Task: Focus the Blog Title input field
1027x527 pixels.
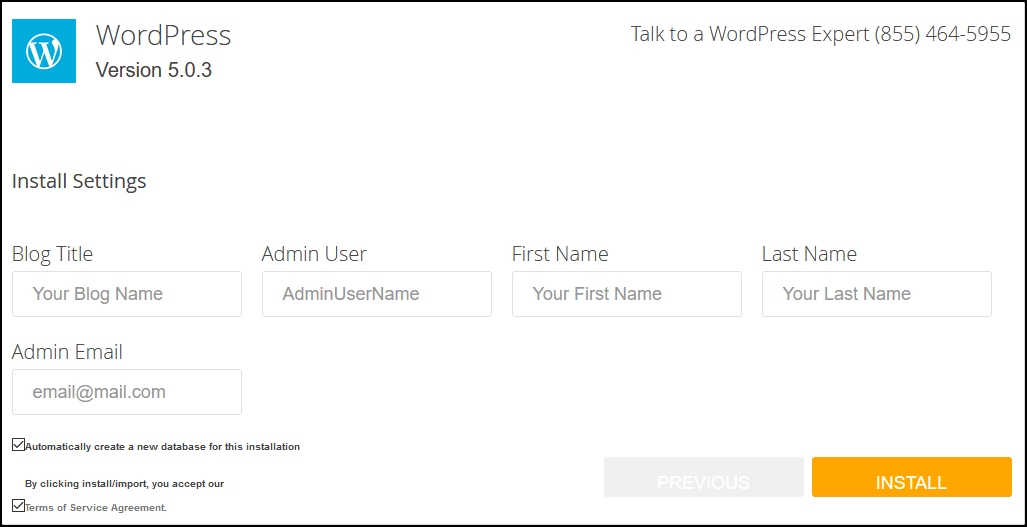Action: point(127,294)
